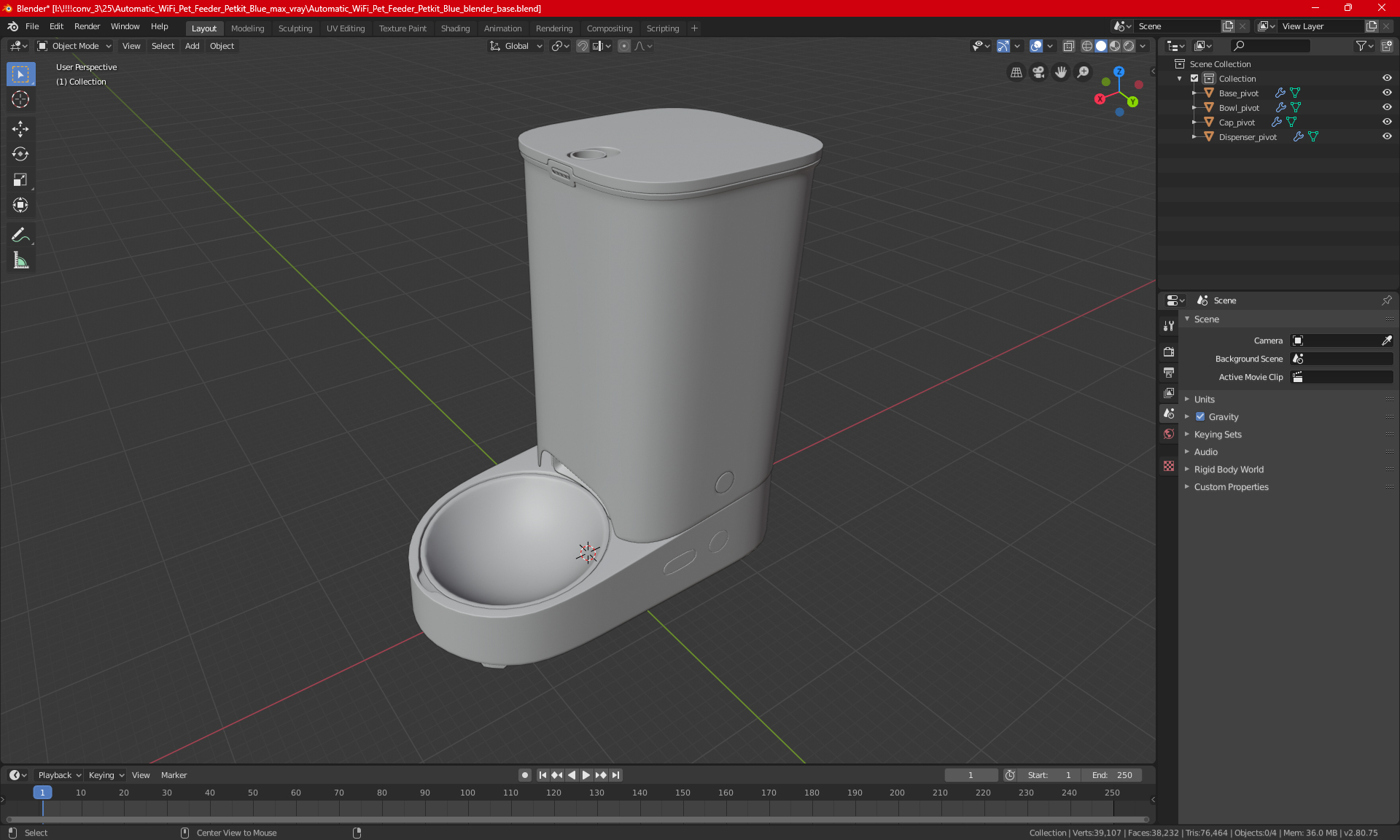Switch to the Modeling workspace tab
This screenshot has height=840, width=1400.
pos(247,28)
